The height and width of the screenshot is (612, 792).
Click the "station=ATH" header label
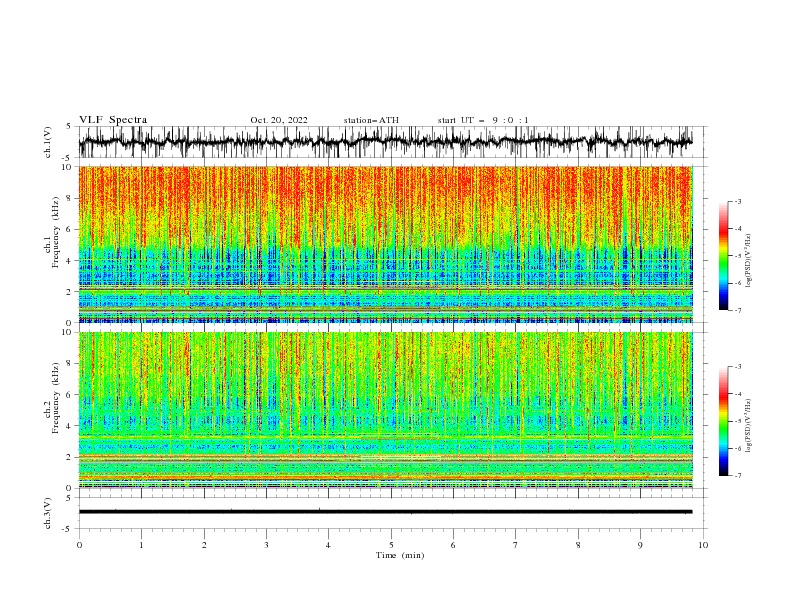pos(371,120)
